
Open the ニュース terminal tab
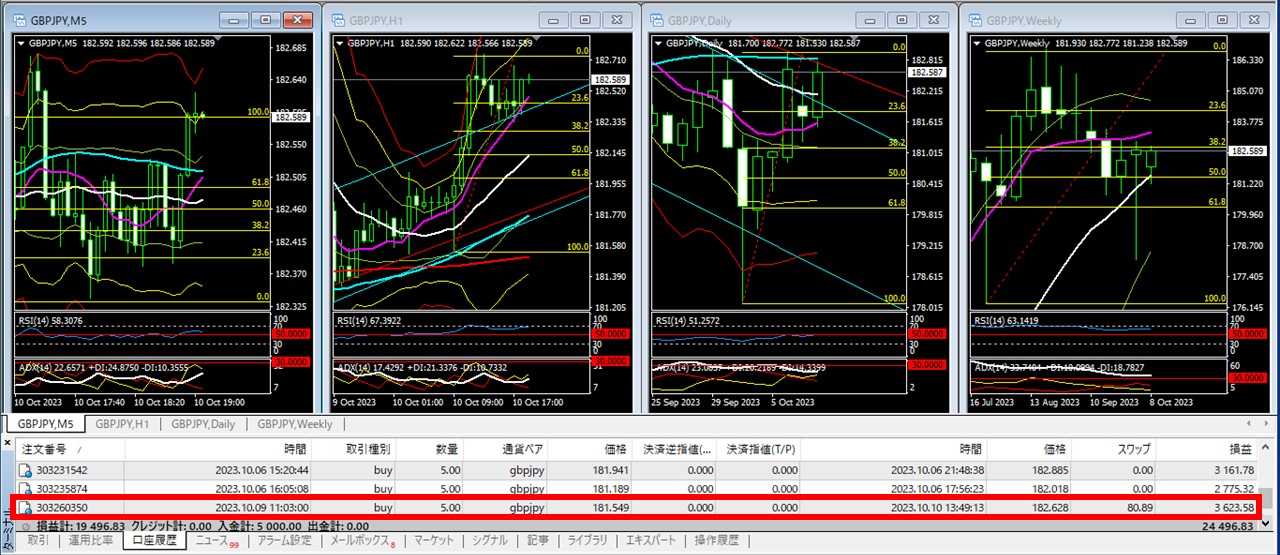(211, 541)
